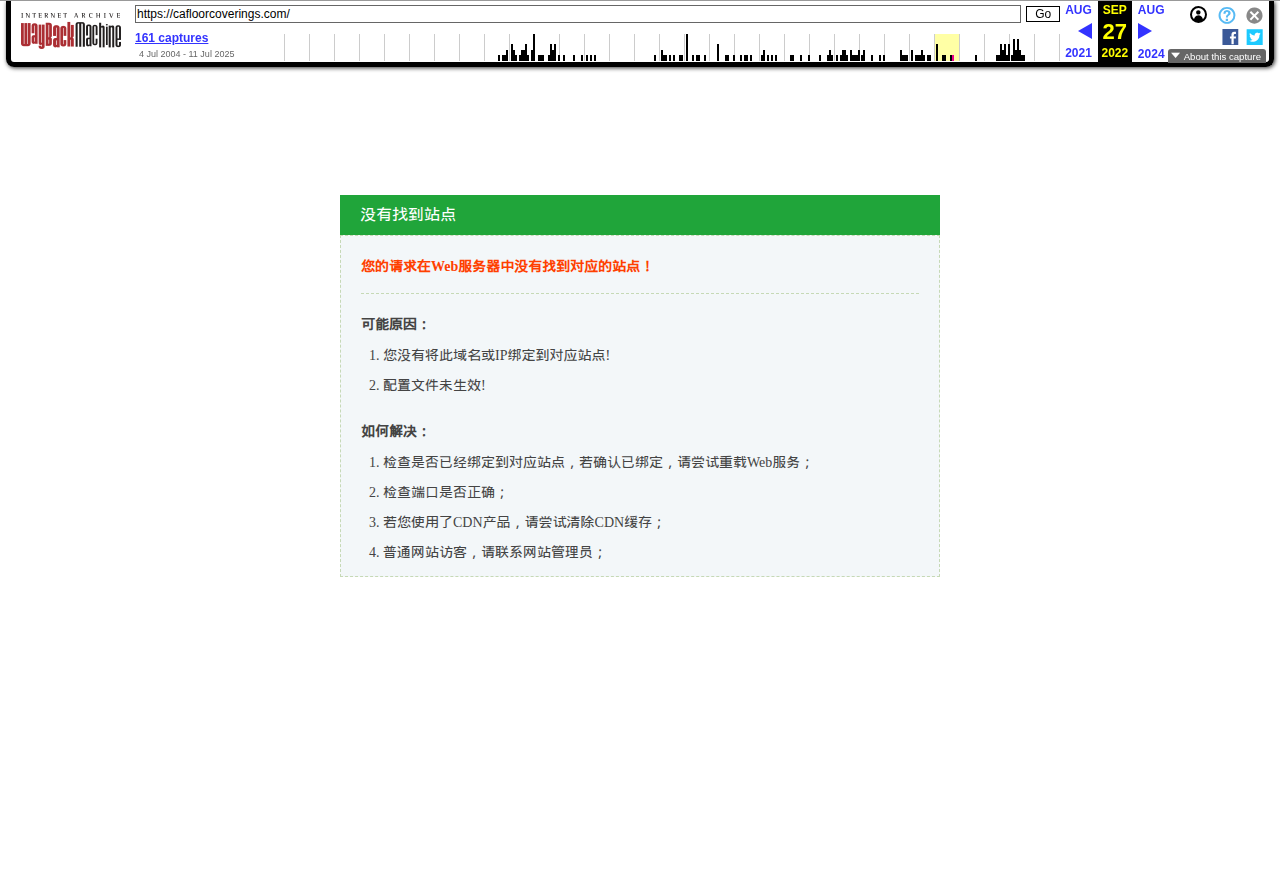Screen dimensions: 1280x885
Task: Open the Wayback help icon
Action: (x=1226, y=15)
